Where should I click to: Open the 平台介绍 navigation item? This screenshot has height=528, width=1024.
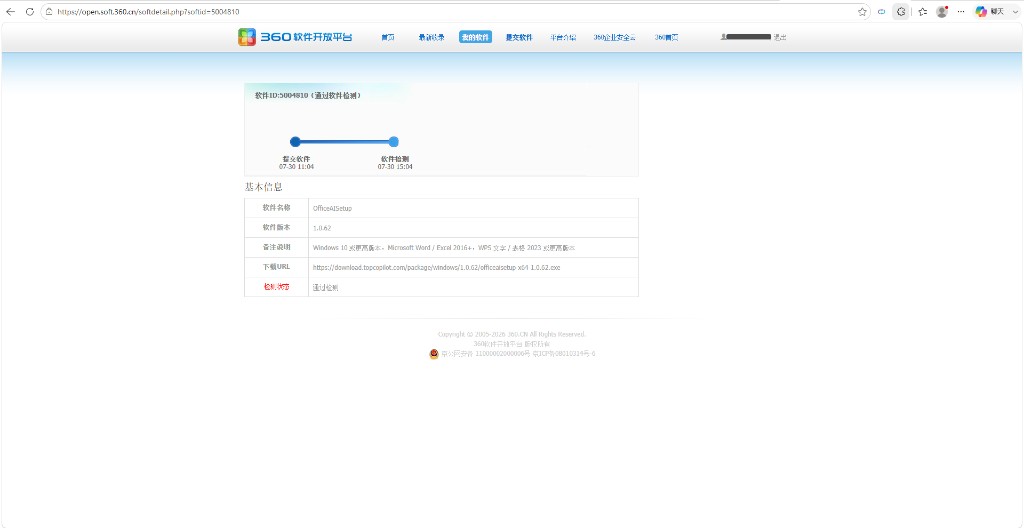tap(563, 37)
